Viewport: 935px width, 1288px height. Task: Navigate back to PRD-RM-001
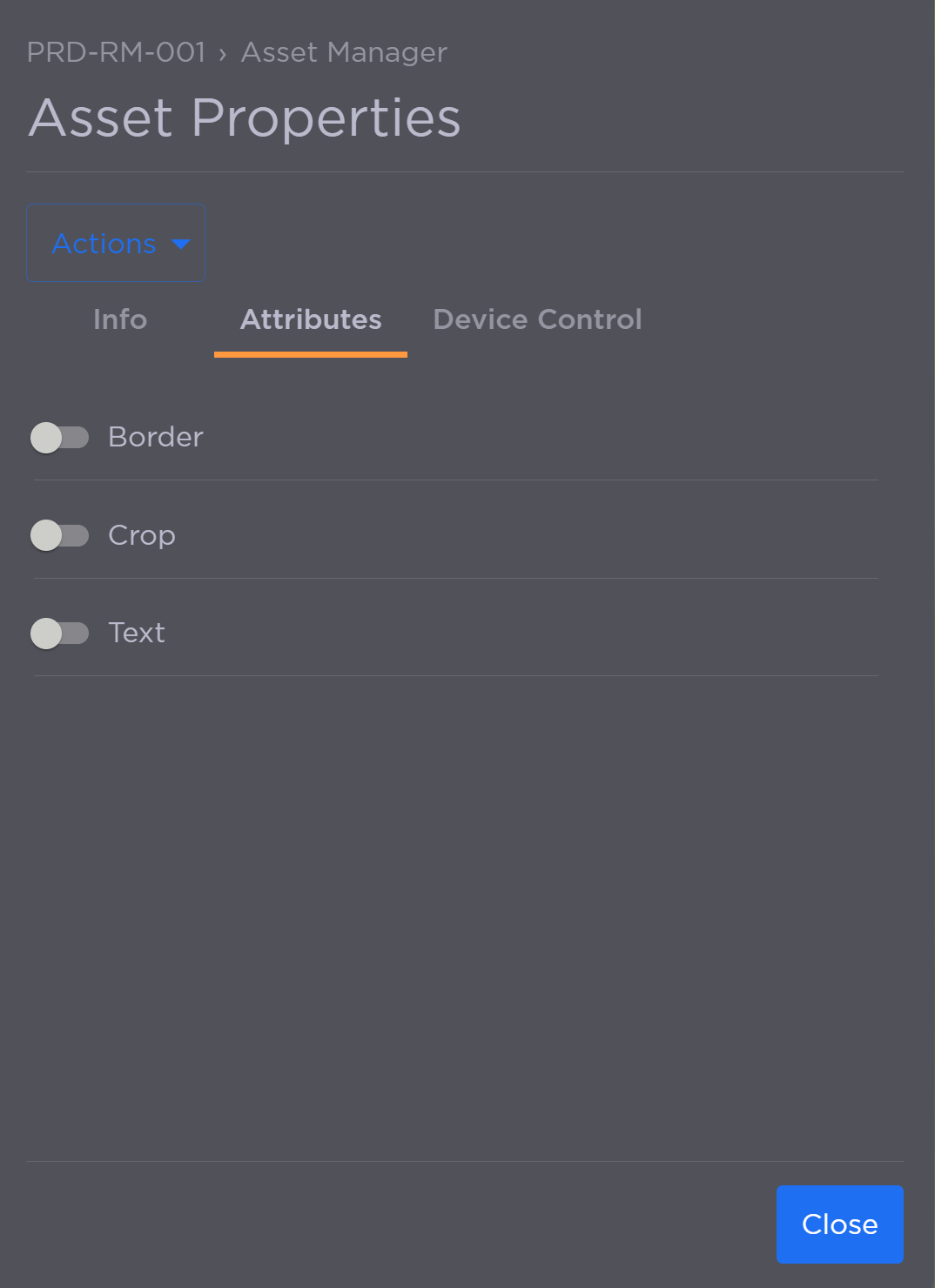116,52
